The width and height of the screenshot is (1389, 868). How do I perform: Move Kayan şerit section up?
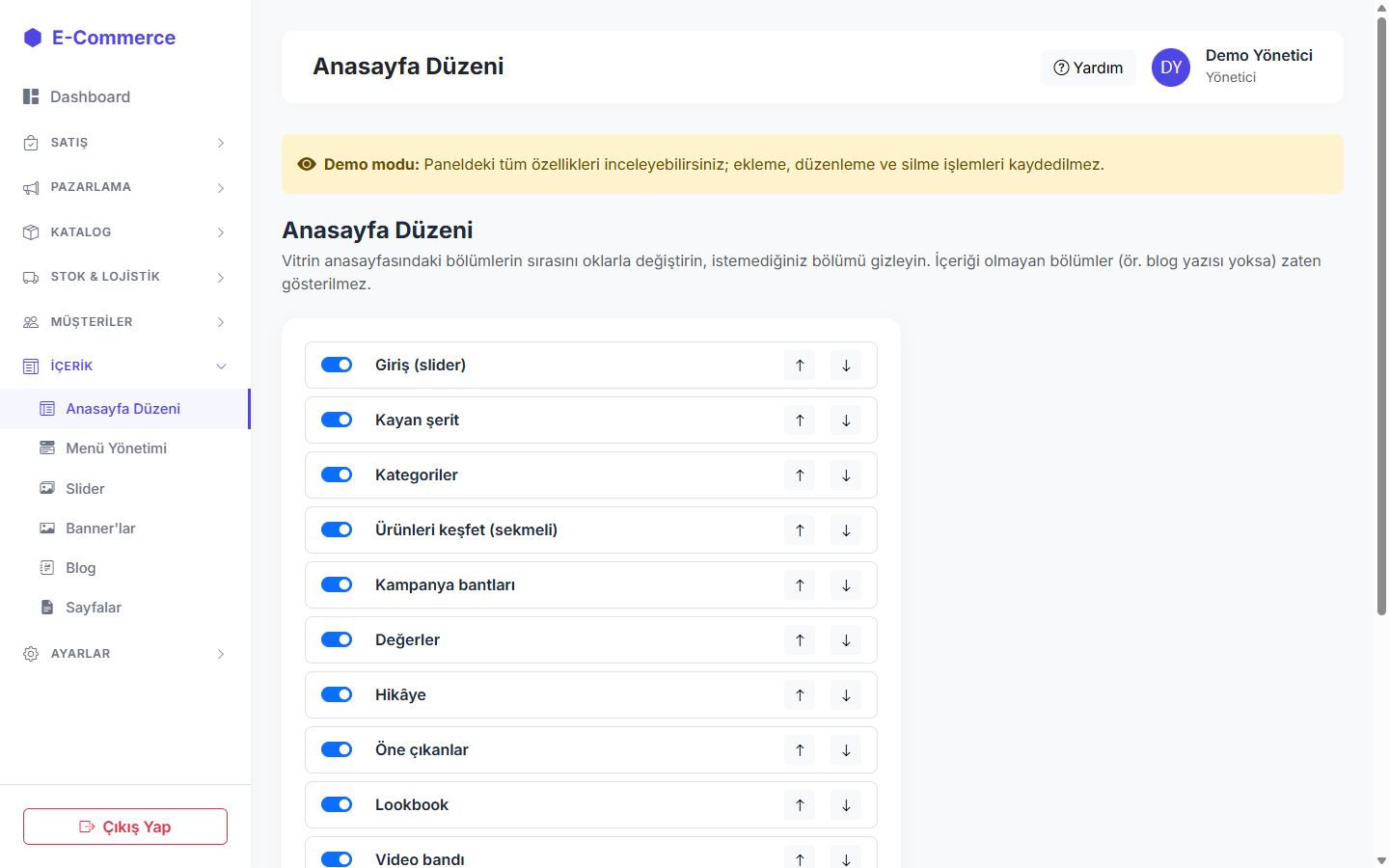tap(800, 420)
